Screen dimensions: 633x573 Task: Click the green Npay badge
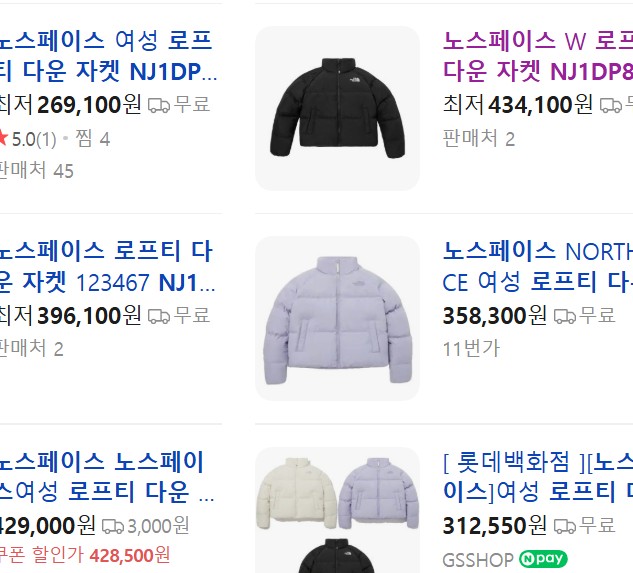[543, 559]
